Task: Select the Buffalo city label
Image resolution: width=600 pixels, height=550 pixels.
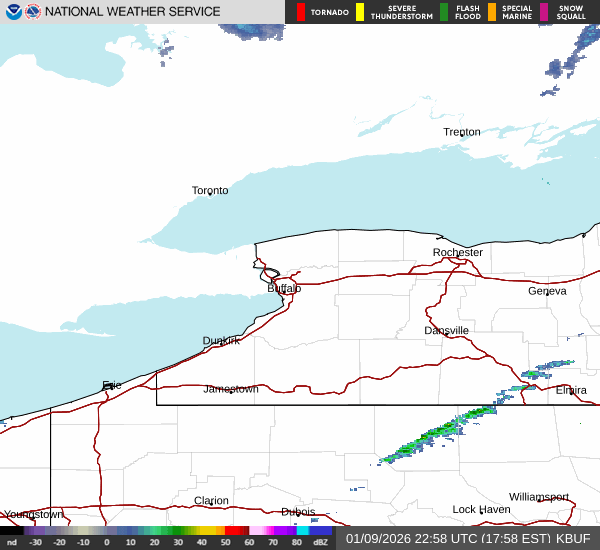Action: coord(284,288)
